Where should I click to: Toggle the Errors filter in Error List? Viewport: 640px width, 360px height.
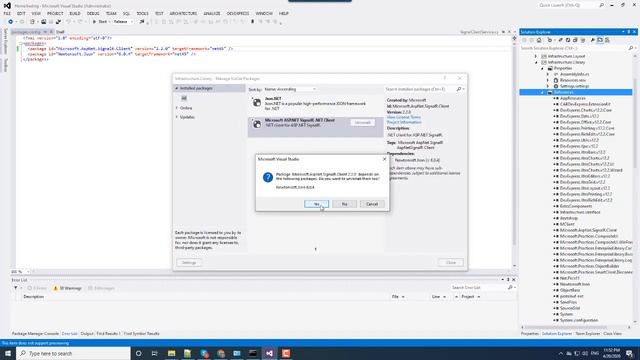(37, 288)
